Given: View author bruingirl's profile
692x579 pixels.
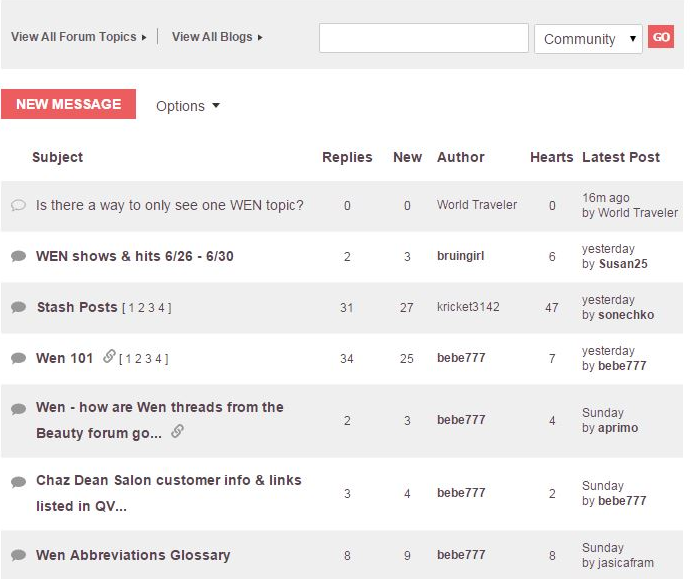Looking at the screenshot, I should [x=460, y=256].
